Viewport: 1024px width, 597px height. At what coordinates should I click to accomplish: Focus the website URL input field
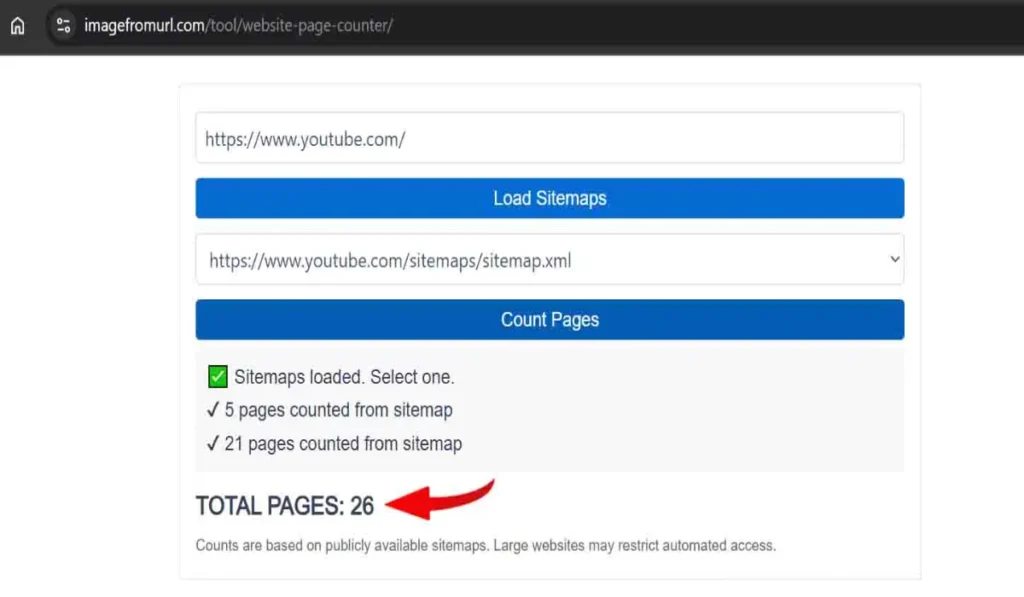coord(549,138)
